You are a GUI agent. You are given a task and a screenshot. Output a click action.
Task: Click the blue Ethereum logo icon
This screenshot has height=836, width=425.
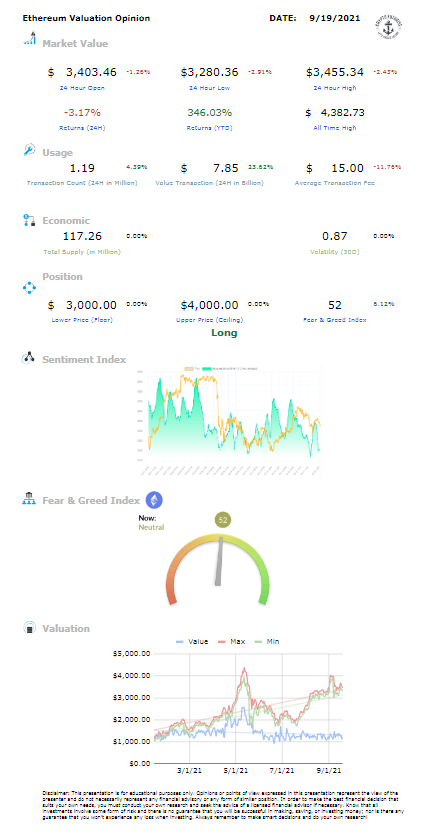tap(154, 500)
